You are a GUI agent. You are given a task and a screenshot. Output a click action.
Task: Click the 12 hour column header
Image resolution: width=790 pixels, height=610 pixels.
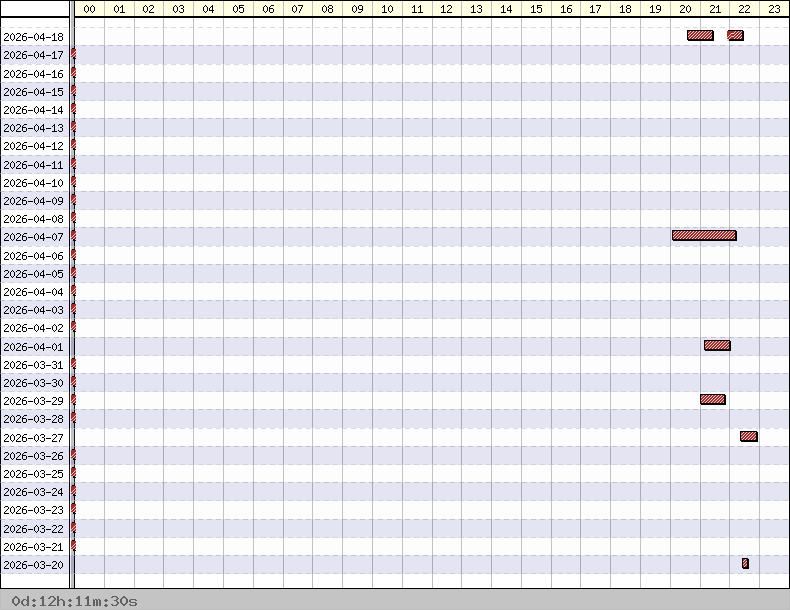(447, 9)
